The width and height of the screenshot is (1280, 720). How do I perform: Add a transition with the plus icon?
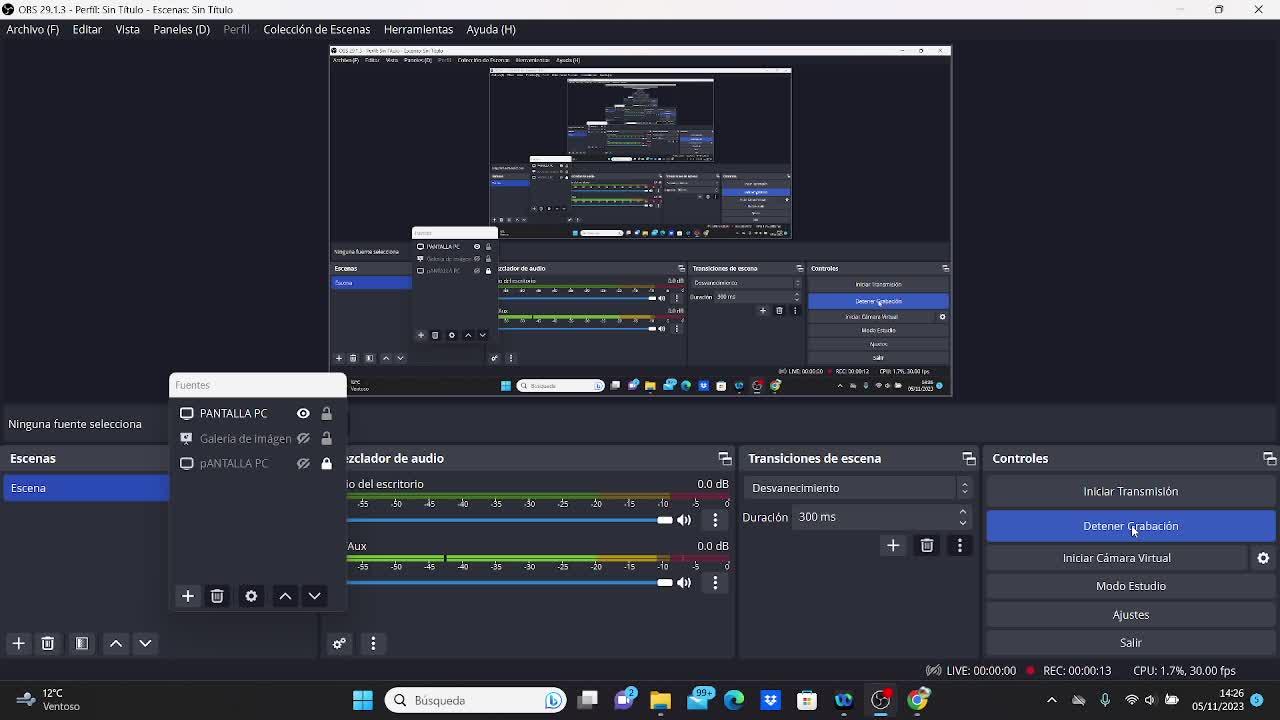pos(893,545)
